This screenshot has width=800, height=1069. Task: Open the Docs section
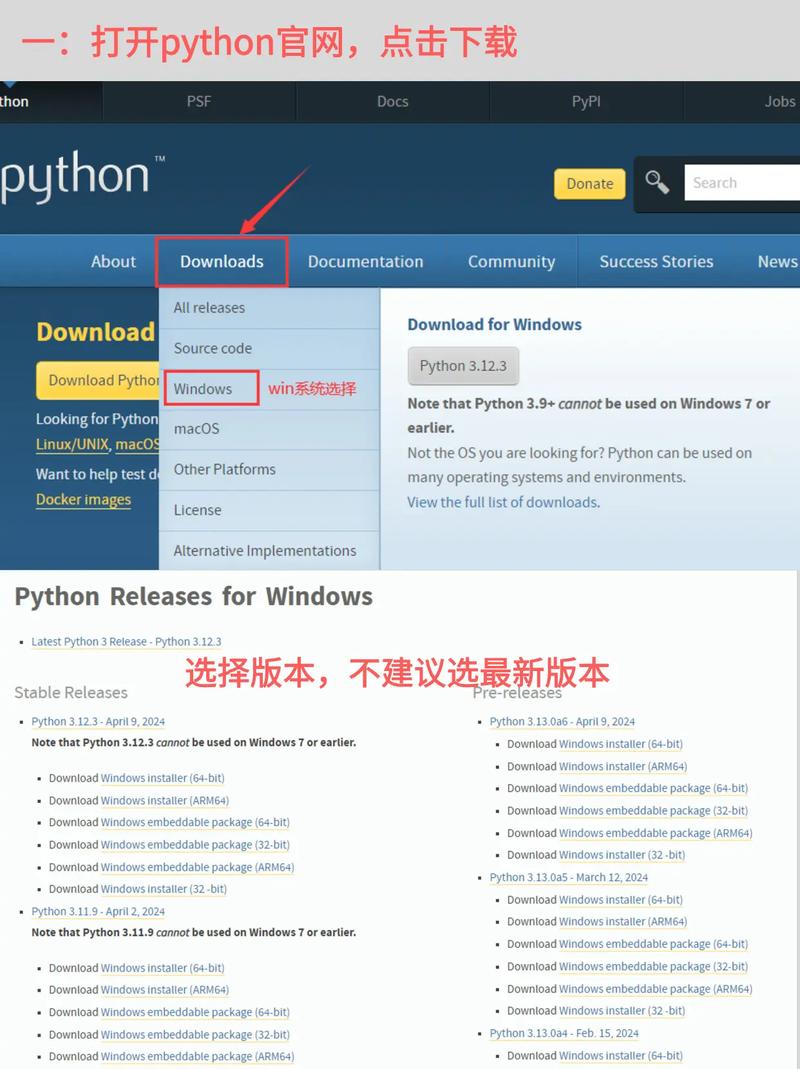(392, 101)
